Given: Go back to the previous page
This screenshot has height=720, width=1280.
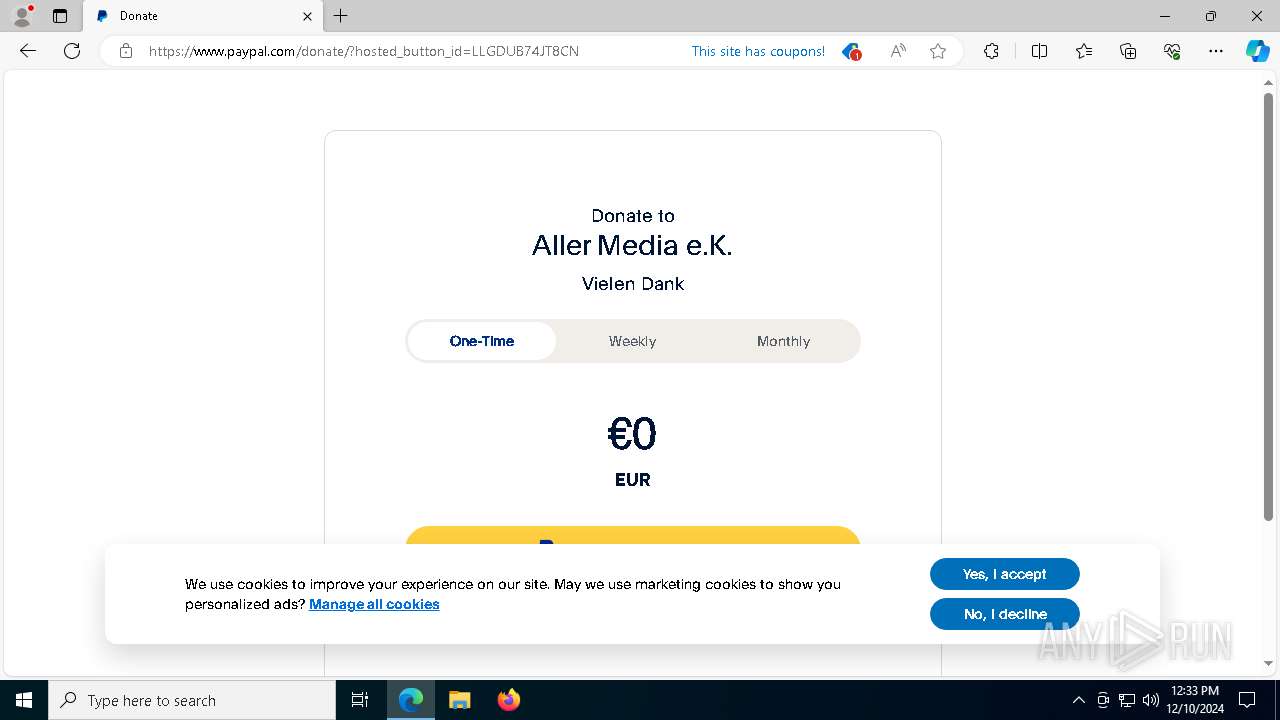Looking at the screenshot, I should tap(28, 51).
